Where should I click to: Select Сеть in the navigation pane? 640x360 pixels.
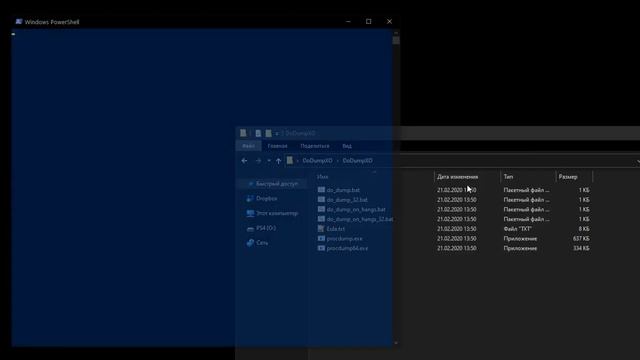262,243
